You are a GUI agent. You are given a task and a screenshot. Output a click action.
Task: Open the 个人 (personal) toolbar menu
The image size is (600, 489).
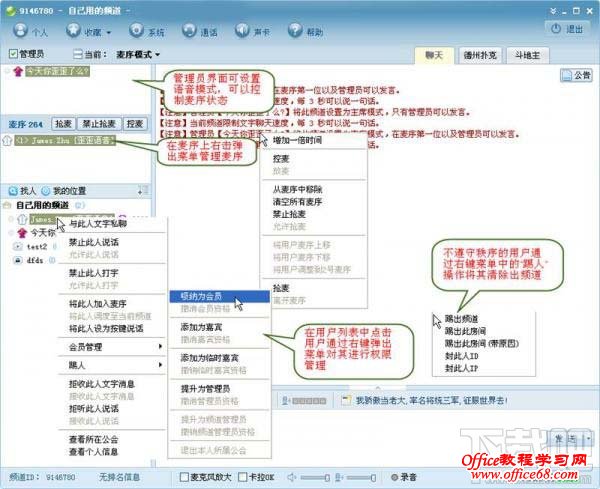click(30, 31)
